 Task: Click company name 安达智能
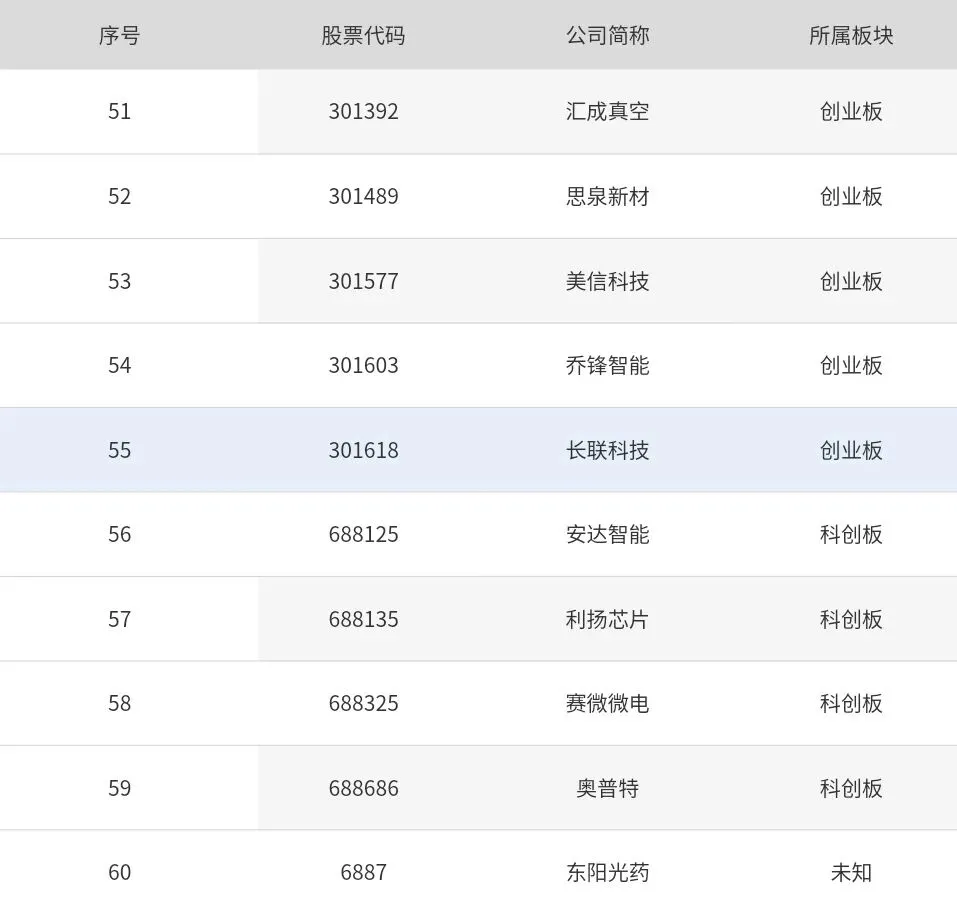coord(607,534)
